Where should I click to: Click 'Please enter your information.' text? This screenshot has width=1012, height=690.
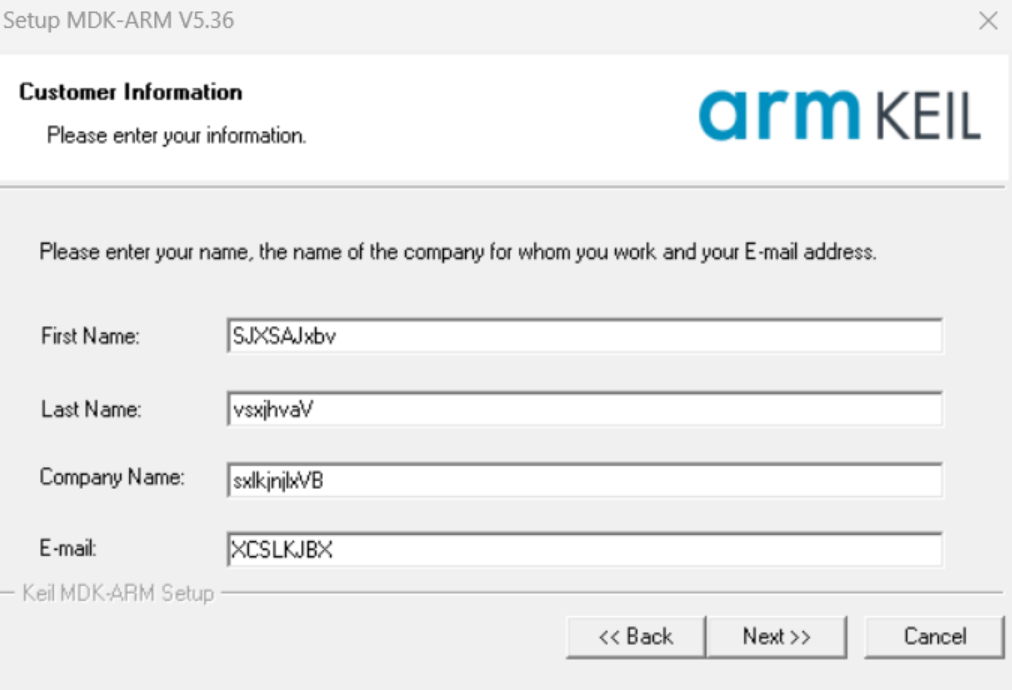pyautogui.click(x=176, y=136)
